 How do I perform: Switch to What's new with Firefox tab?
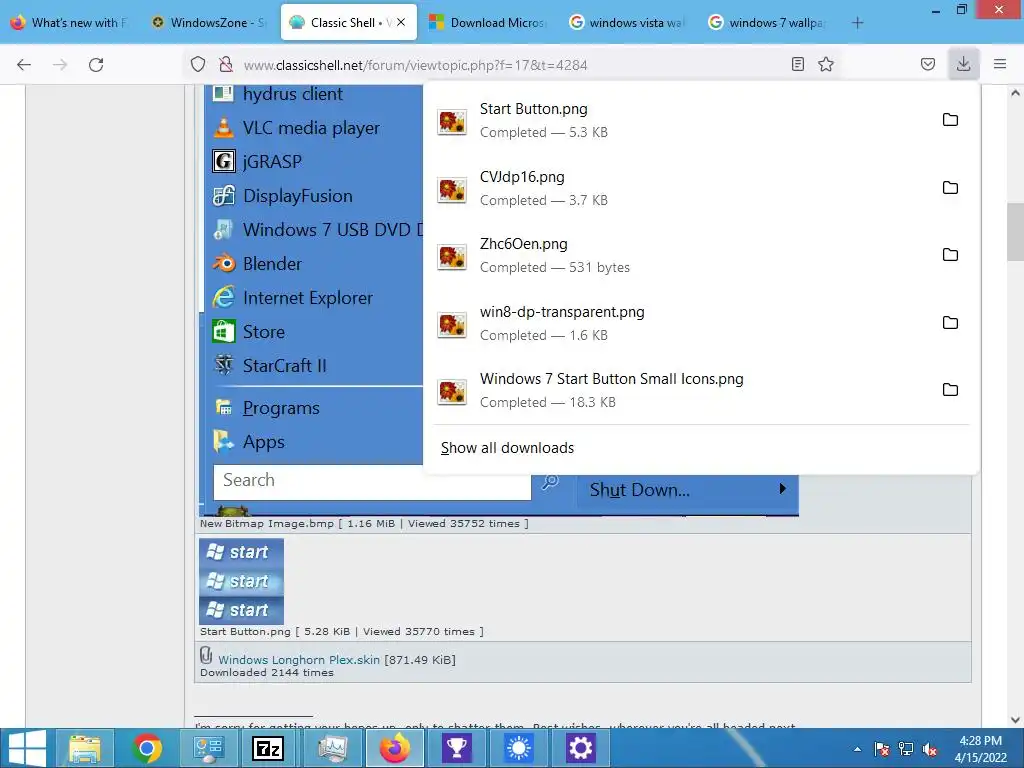pyautogui.click(x=71, y=23)
